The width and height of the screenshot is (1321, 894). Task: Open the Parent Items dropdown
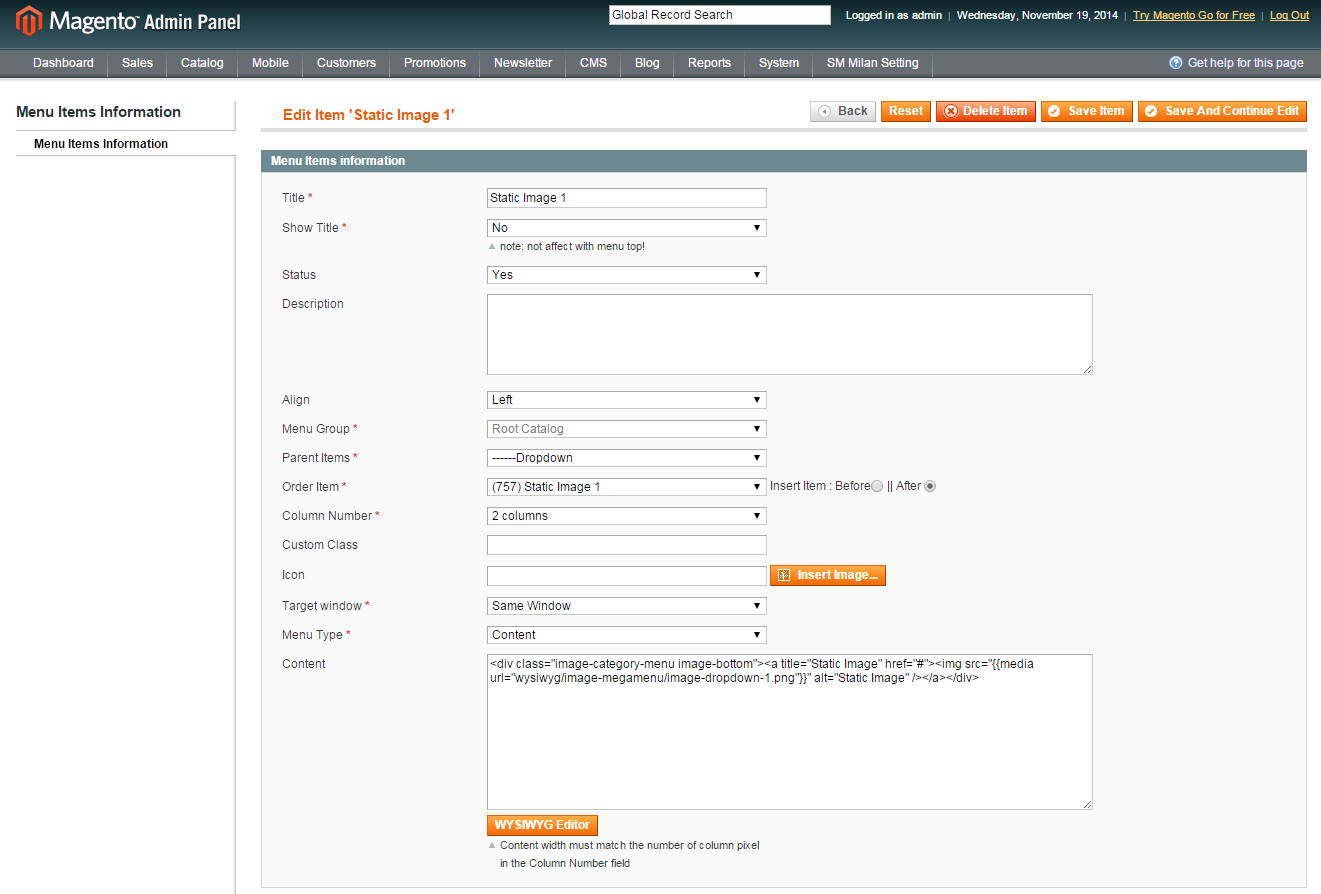pos(627,458)
